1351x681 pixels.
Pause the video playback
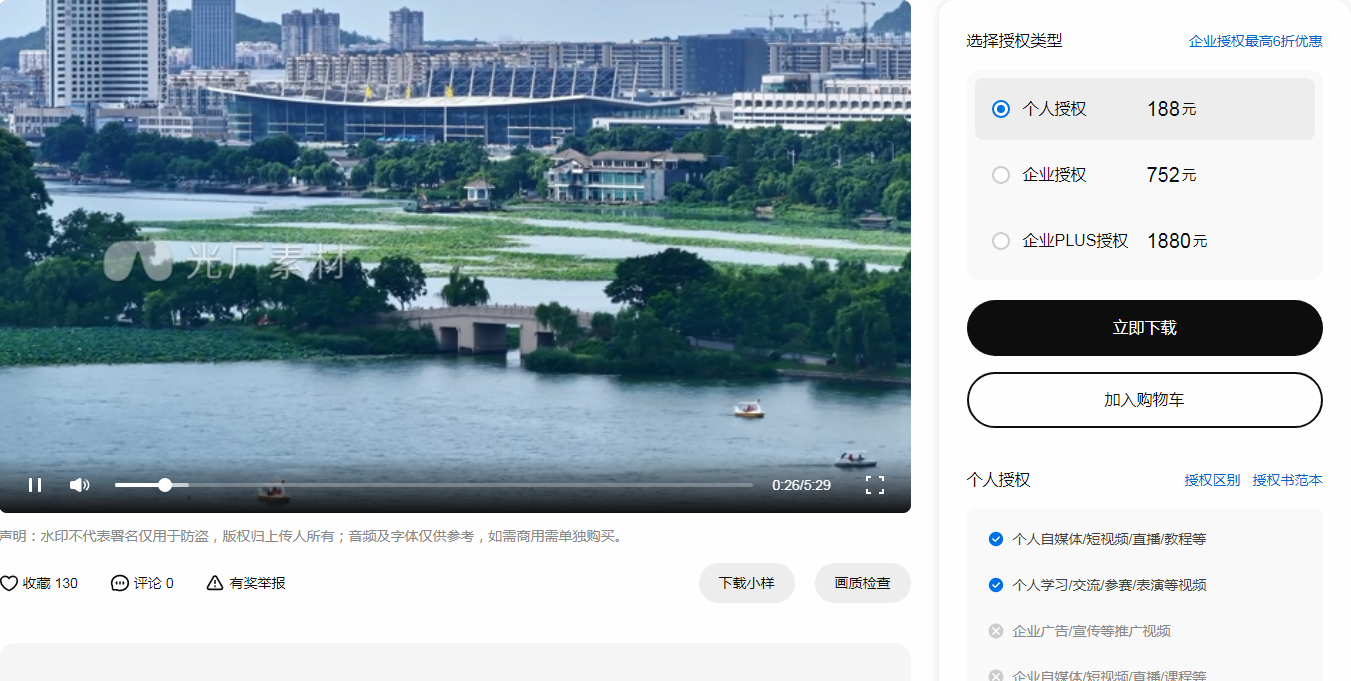35,485
